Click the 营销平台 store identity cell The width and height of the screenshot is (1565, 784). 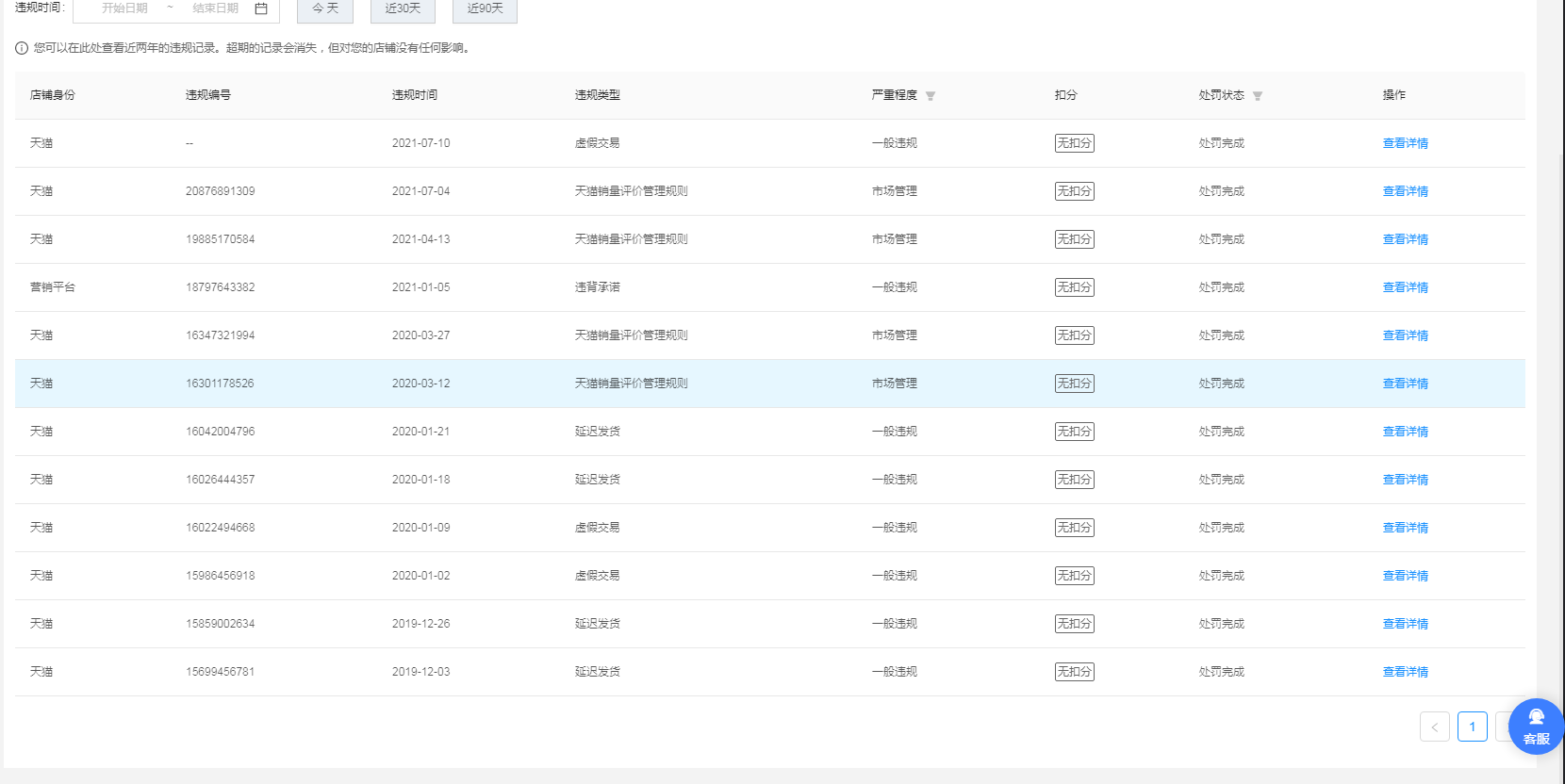point(53,287)
